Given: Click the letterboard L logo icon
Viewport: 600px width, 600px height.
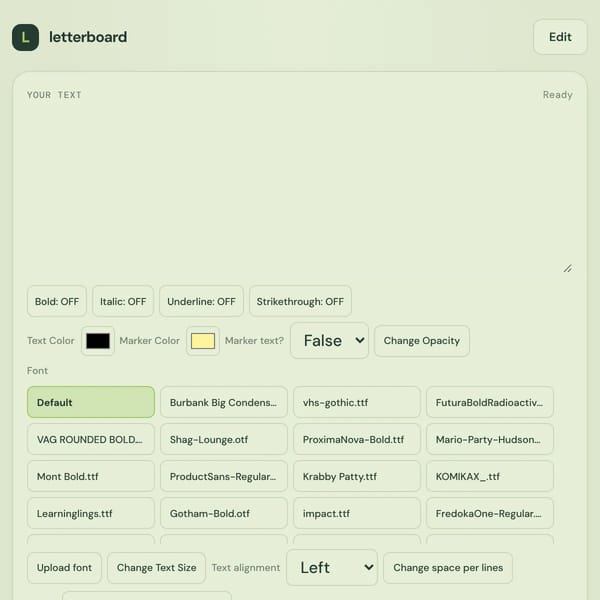Looking at the screenshot, I should pyautogui.click(x=25, y=37).
